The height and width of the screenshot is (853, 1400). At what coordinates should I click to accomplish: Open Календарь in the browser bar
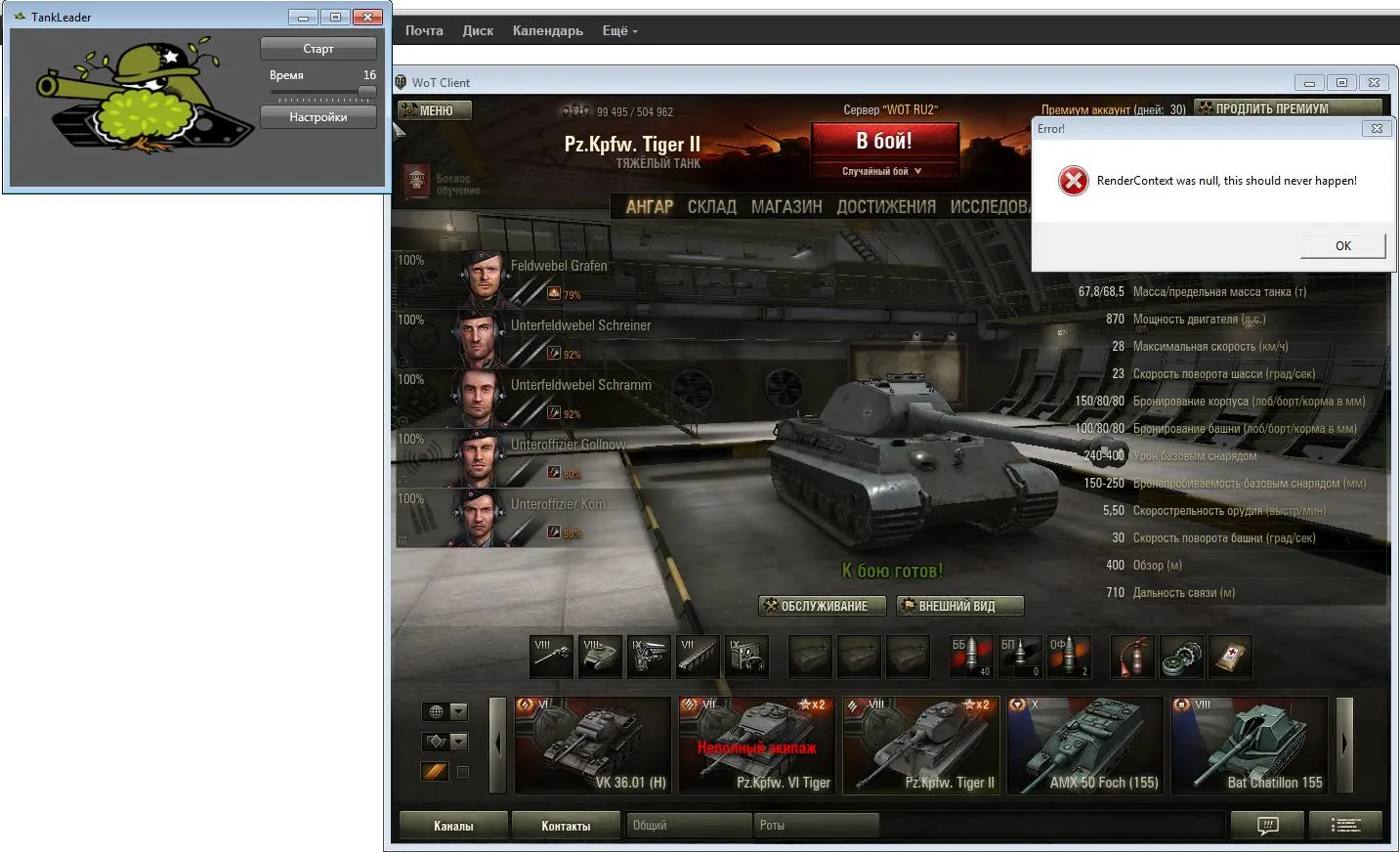548,30
